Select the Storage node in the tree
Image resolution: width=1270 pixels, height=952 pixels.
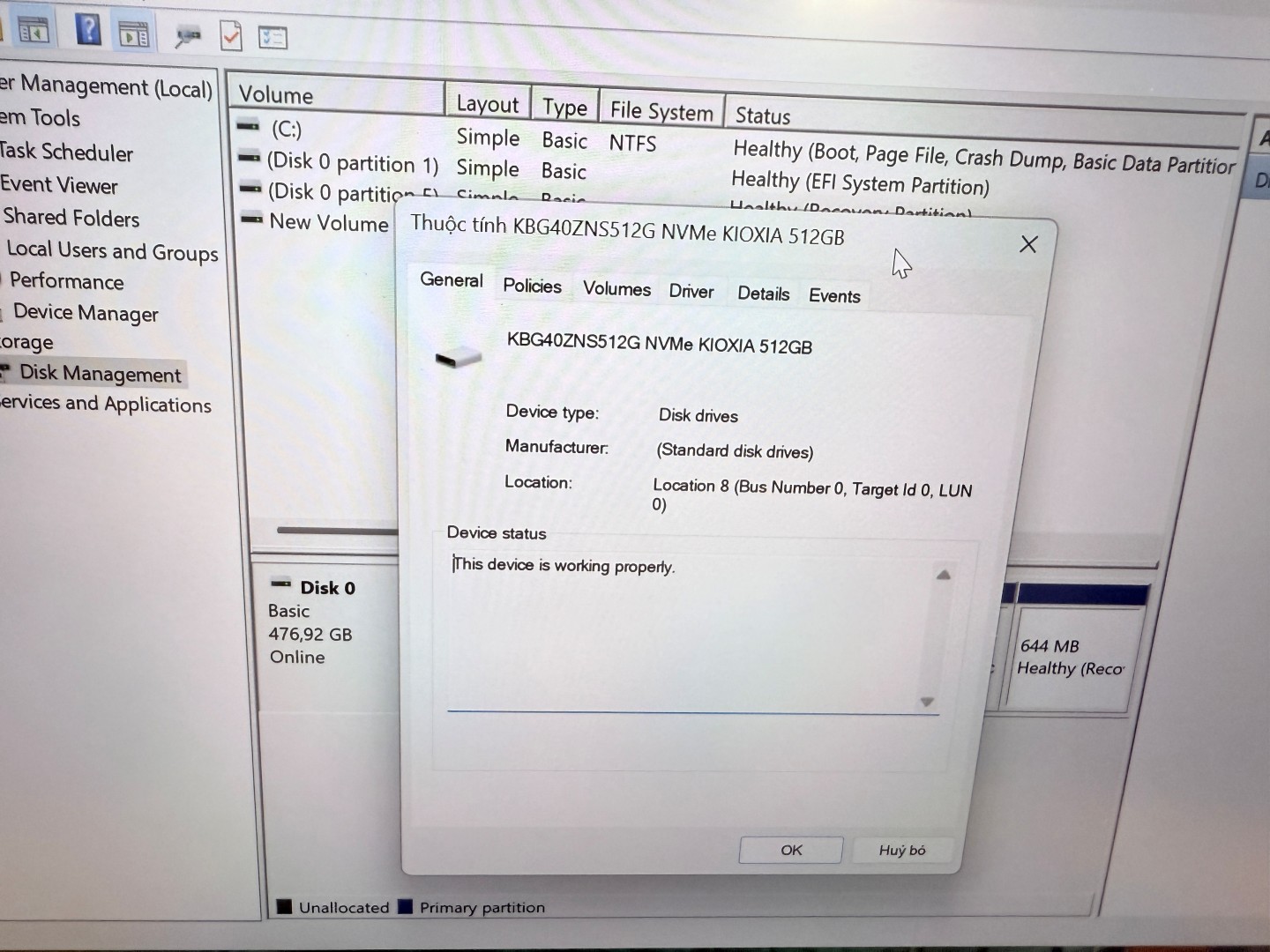click(x=27, y=341)
